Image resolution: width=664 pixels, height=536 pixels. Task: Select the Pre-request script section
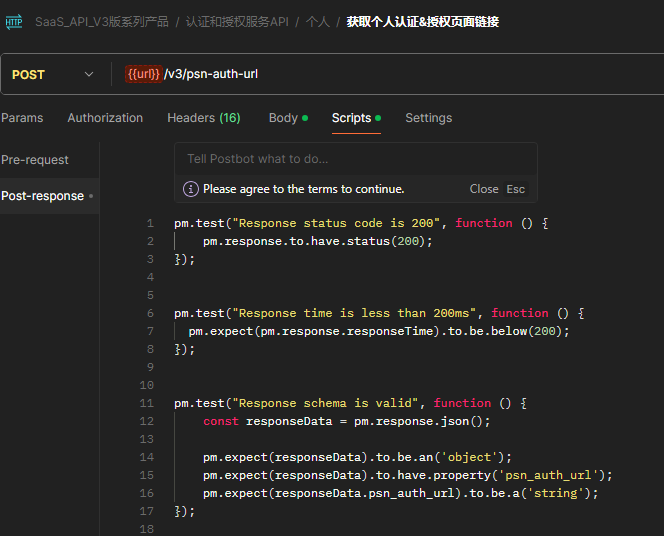[35, 160]
